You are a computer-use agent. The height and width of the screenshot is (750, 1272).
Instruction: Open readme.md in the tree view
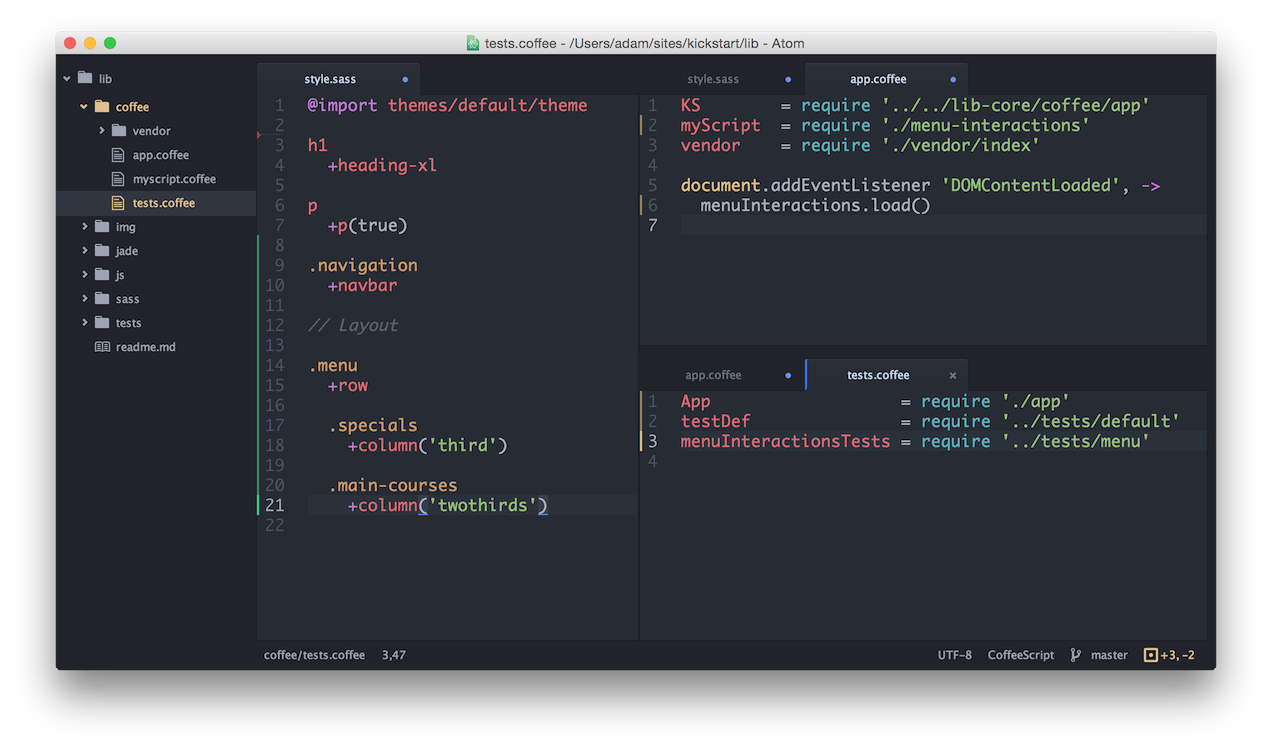(x=146, y=347)
